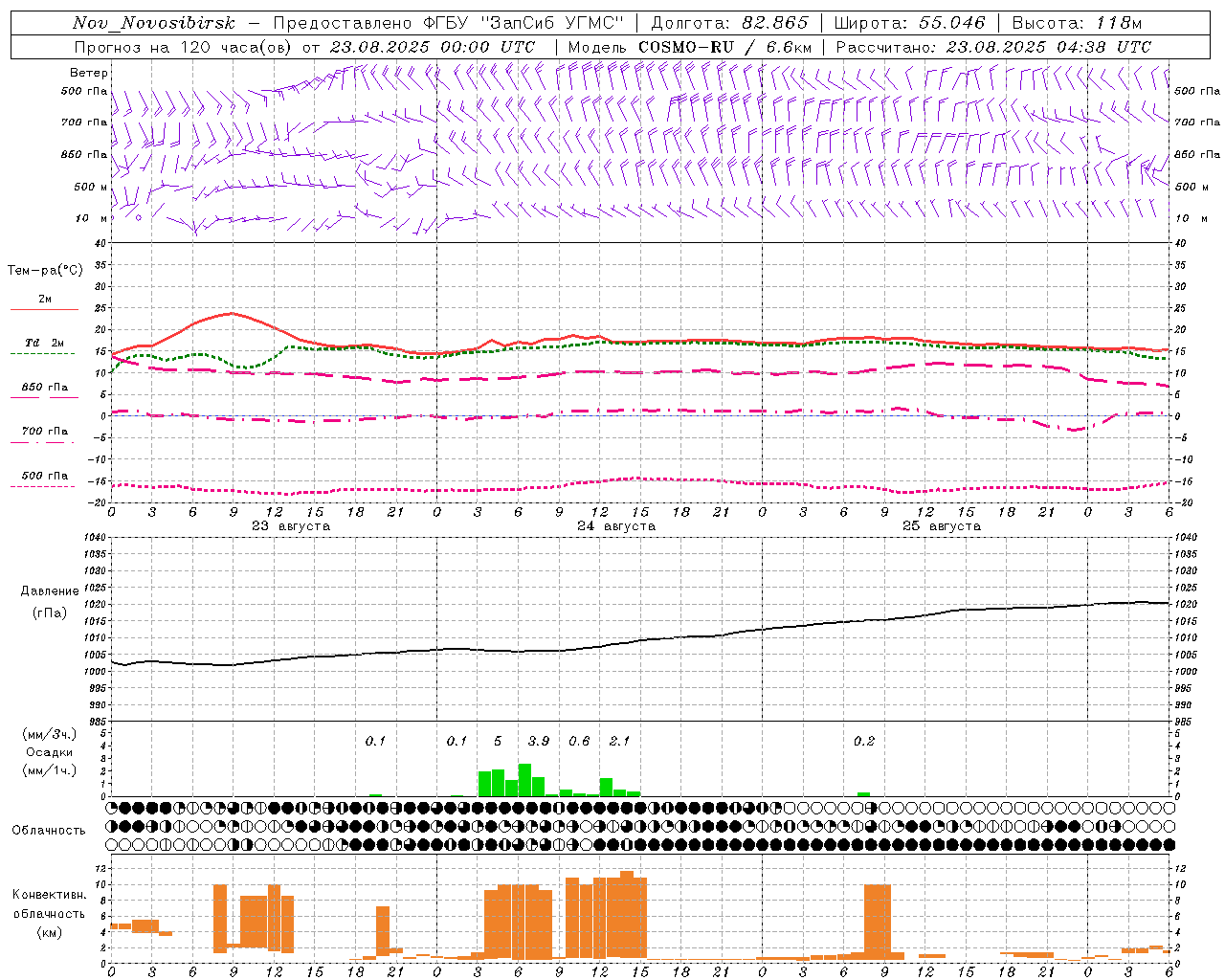The width and height of the screenshot is (1225, 980).
Task: Click the Тем-ра(°C) axis label
Action: tap(45, 271)
